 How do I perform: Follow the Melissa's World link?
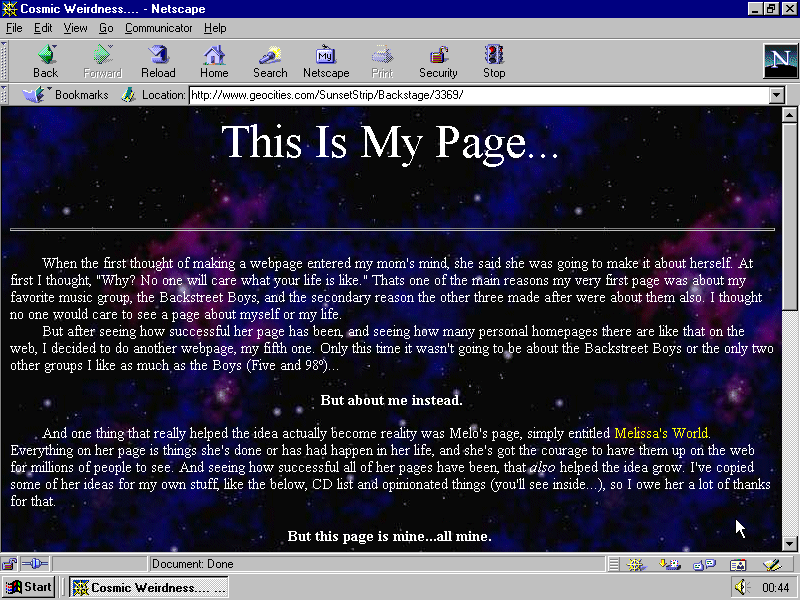(x=661, y=433)
